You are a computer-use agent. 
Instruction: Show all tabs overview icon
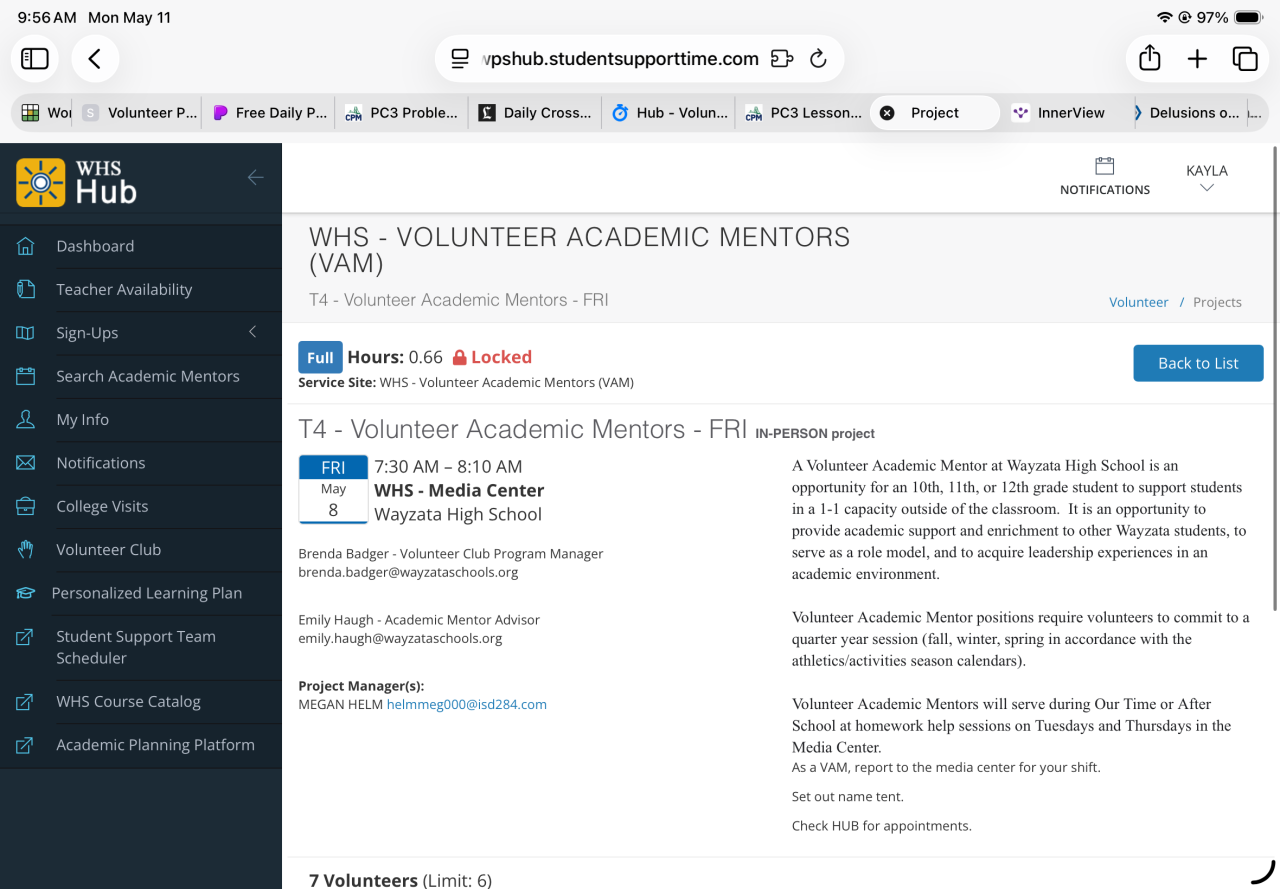1245,59
